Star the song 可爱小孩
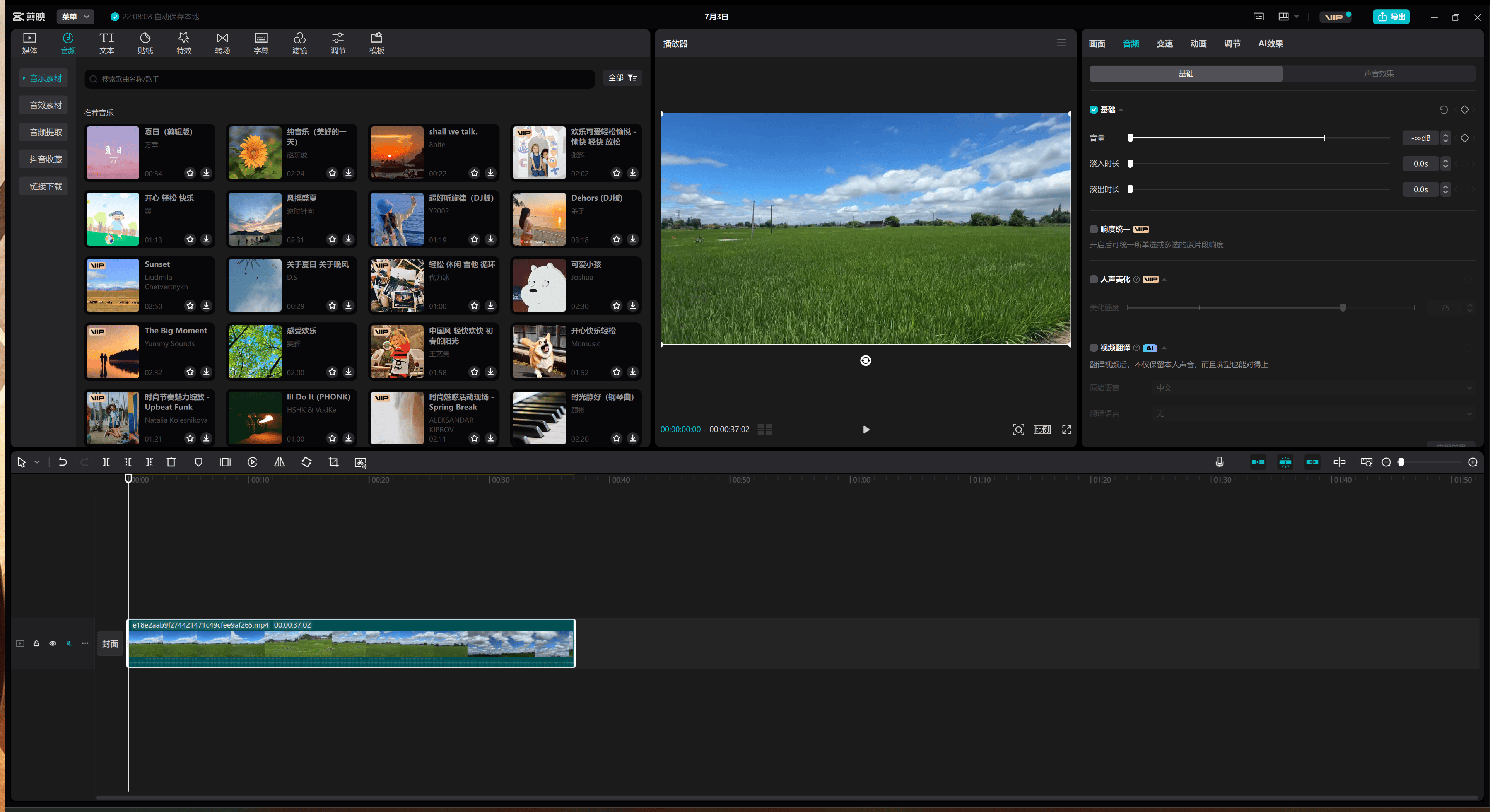 click(617, 305)
